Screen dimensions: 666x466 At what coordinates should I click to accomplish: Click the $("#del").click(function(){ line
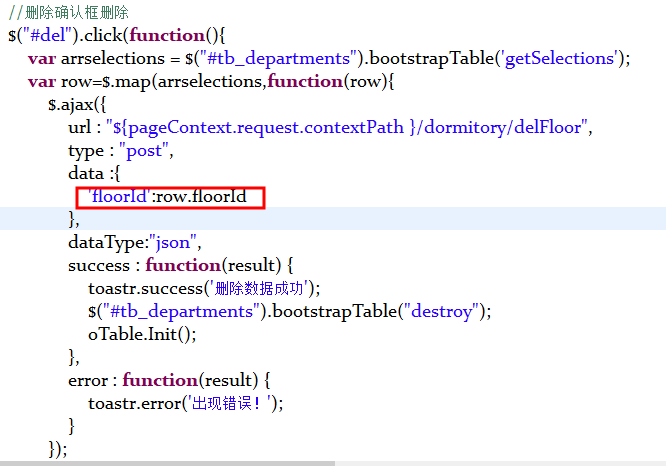click(117, 35)
